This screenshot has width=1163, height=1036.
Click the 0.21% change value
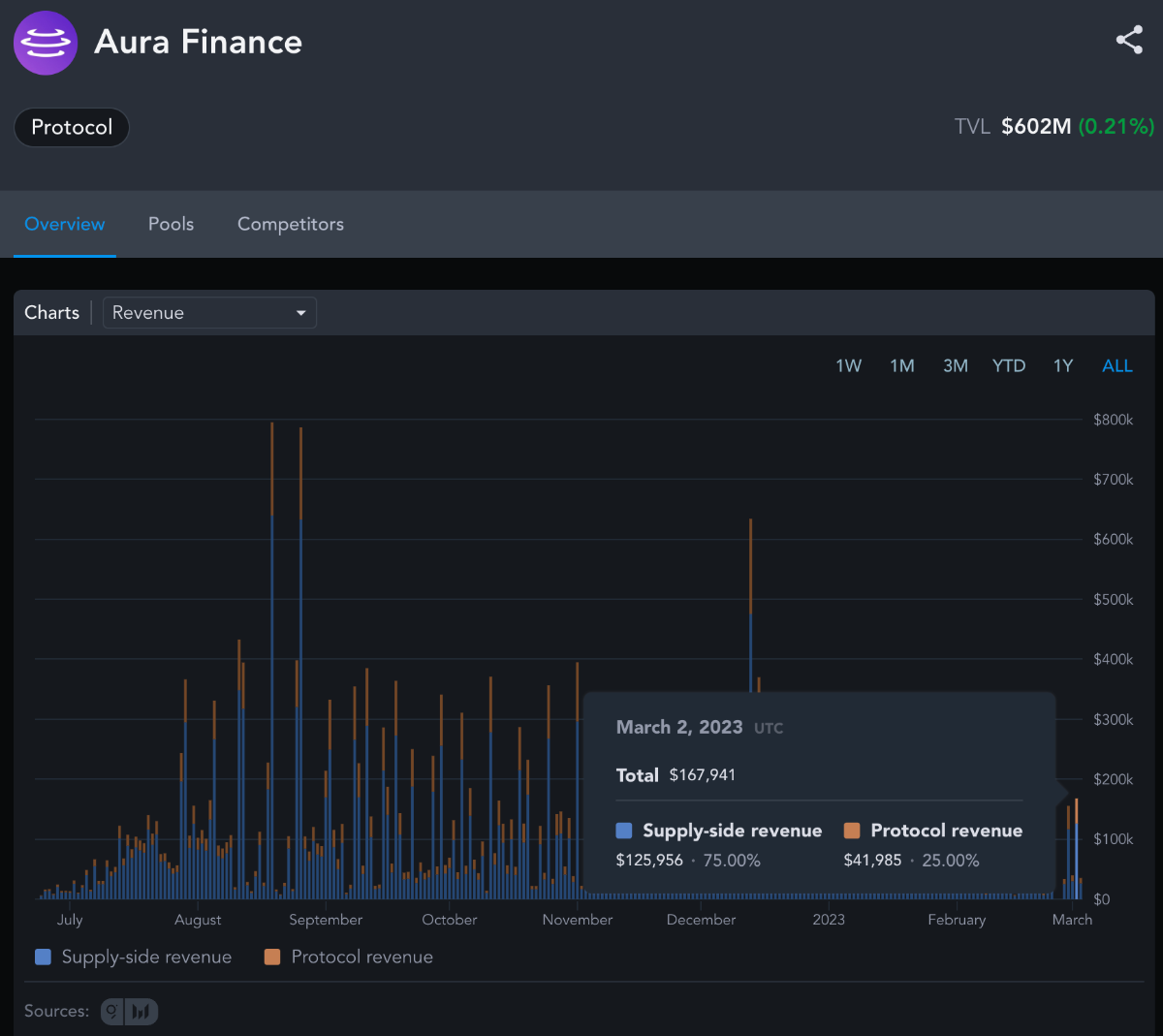(x=1116, y=126)
